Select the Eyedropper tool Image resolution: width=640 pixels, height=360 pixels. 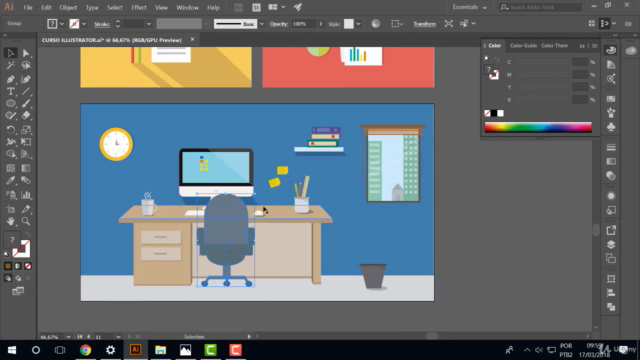pos(11,180)
